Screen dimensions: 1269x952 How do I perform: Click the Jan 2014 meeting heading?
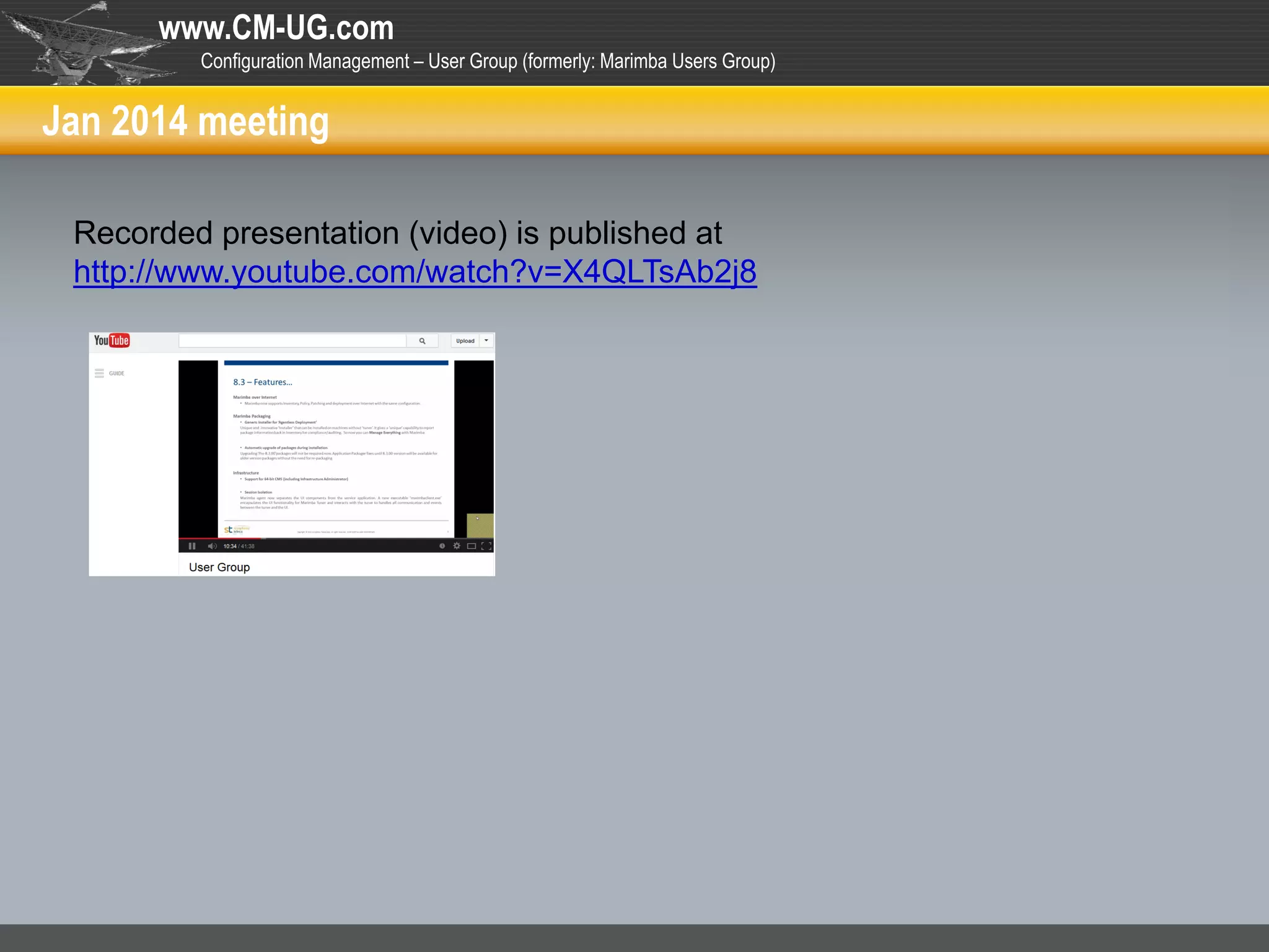pos(185,121)
